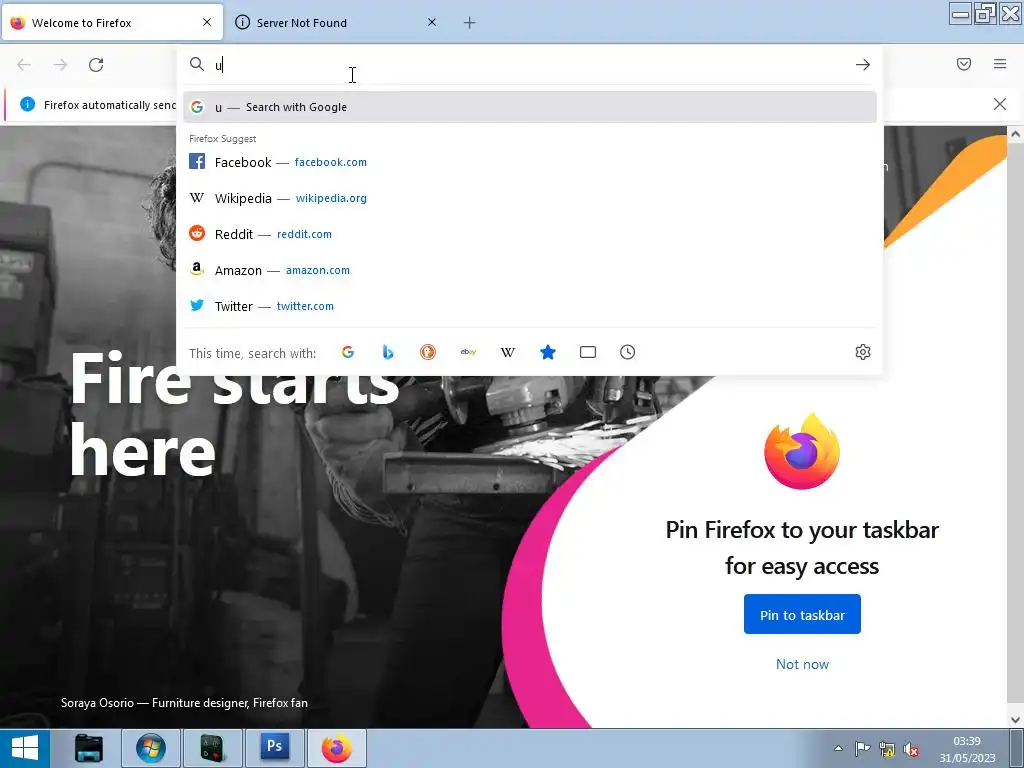Click the page scrollbar down arrow

point(1016,720)
